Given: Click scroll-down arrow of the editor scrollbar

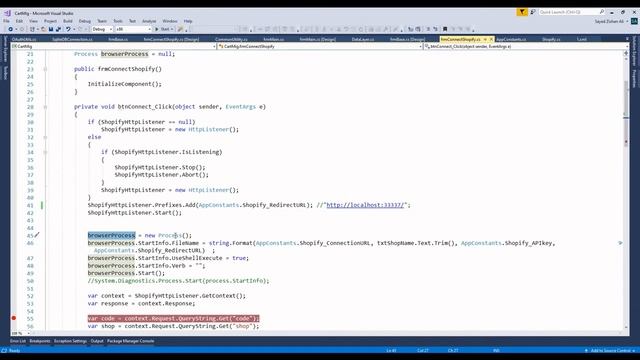Looking at the screenshot, I should coord(626,327).
